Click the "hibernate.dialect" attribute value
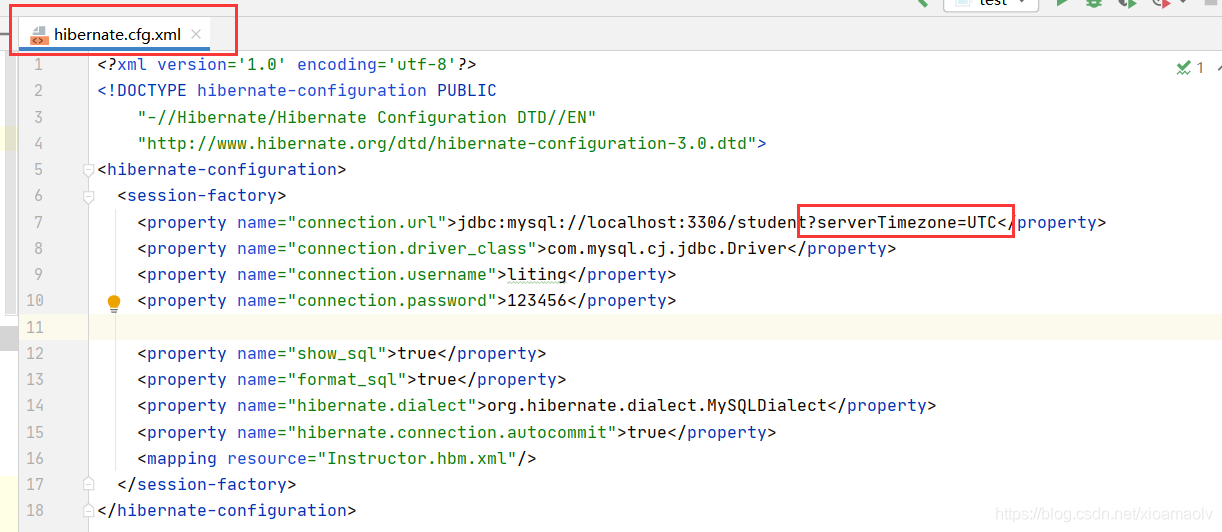The image size is (1222, 532). point(382,405)
